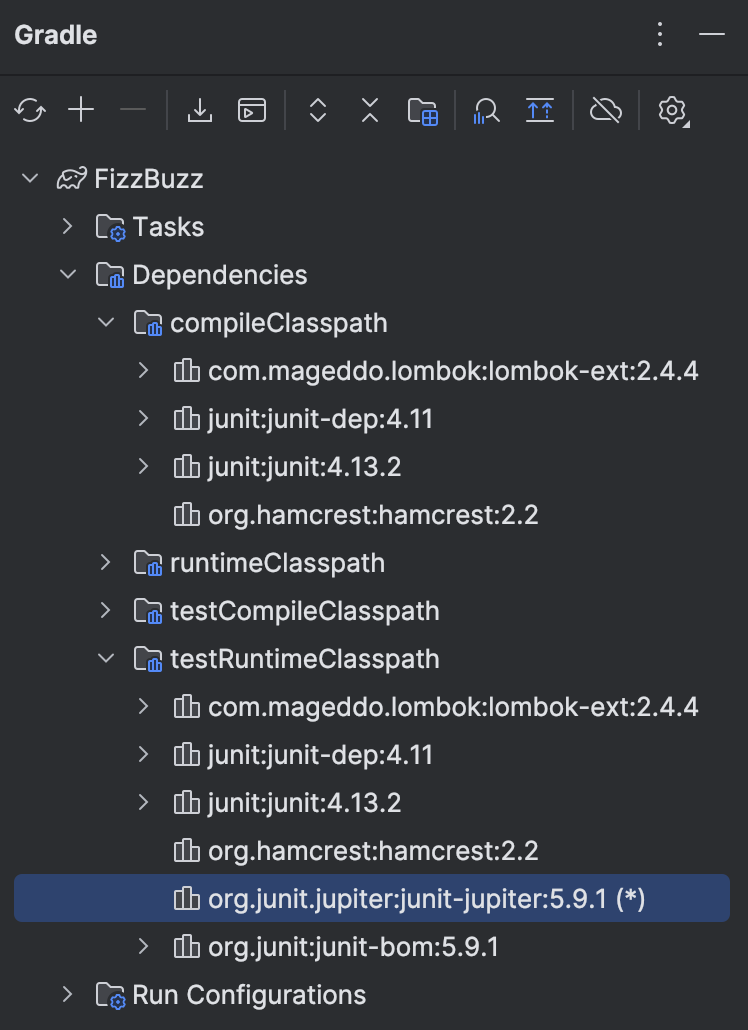Link a new Gradle project with plus icon
This screenshot has height=1030, width=748.
pos(81,111)
